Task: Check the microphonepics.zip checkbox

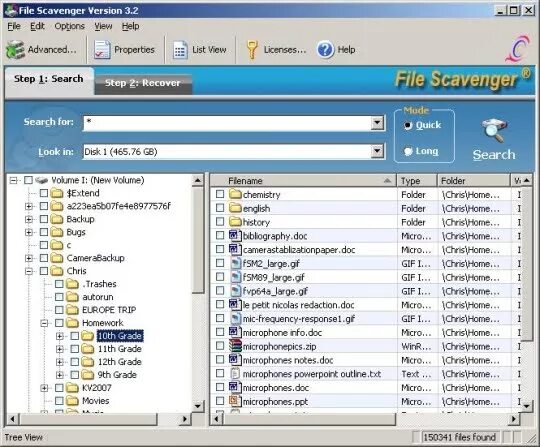Action: 220,346
